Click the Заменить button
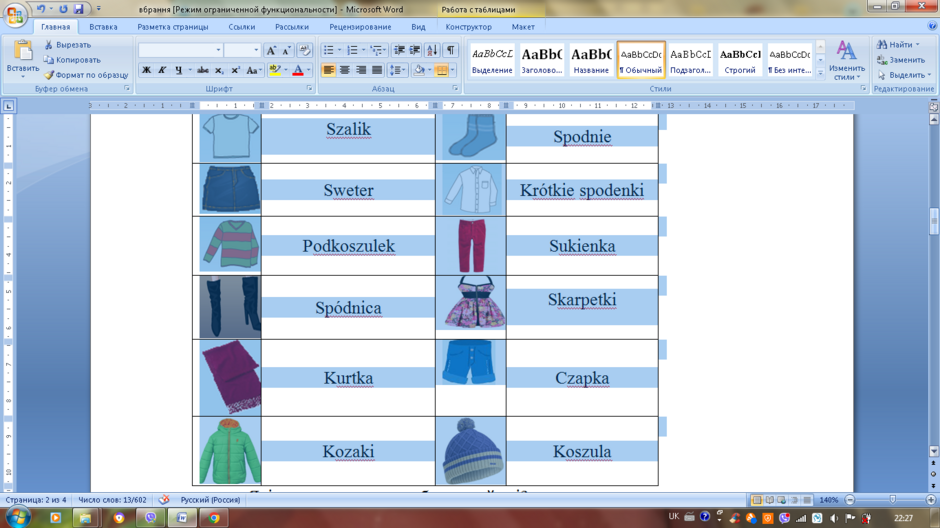The width and height of the screenshot is (940, 528). (x=900, y=60)
